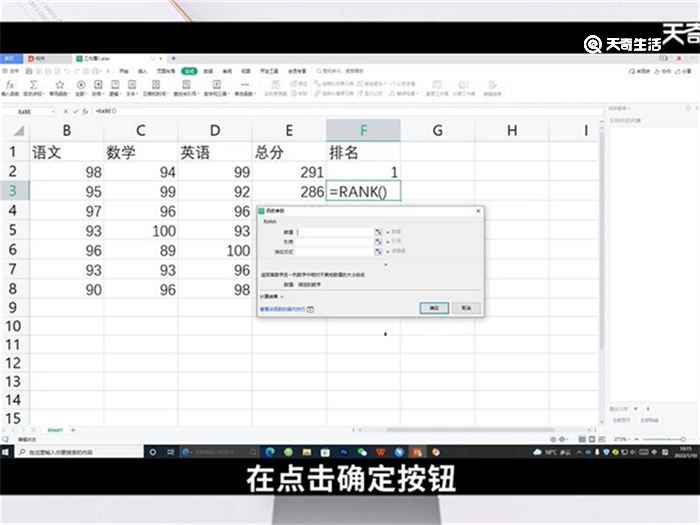Click the Windows Start button
Screen dimensions: 700x525
6,452
